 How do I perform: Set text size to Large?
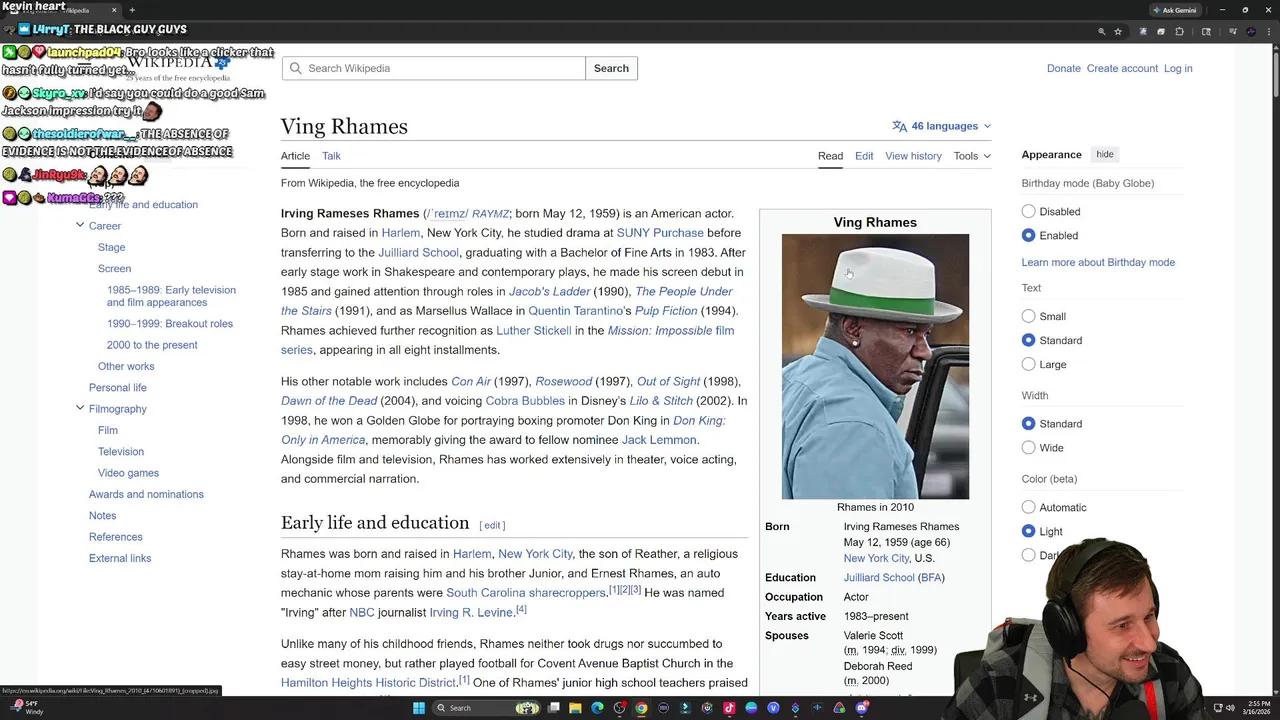[1028, 364]
